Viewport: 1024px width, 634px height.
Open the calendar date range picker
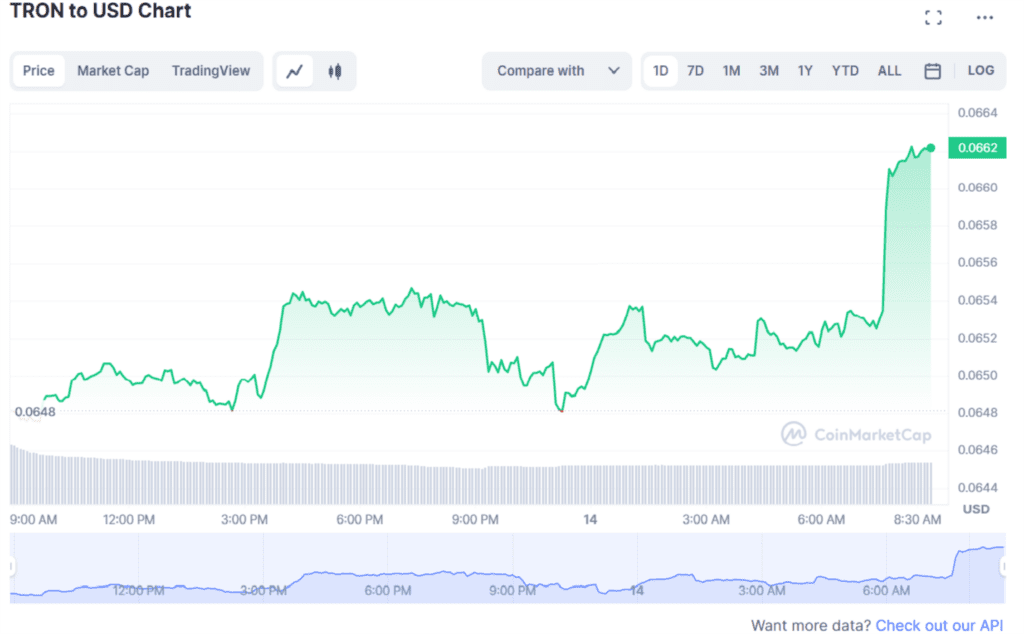point(933,71)
